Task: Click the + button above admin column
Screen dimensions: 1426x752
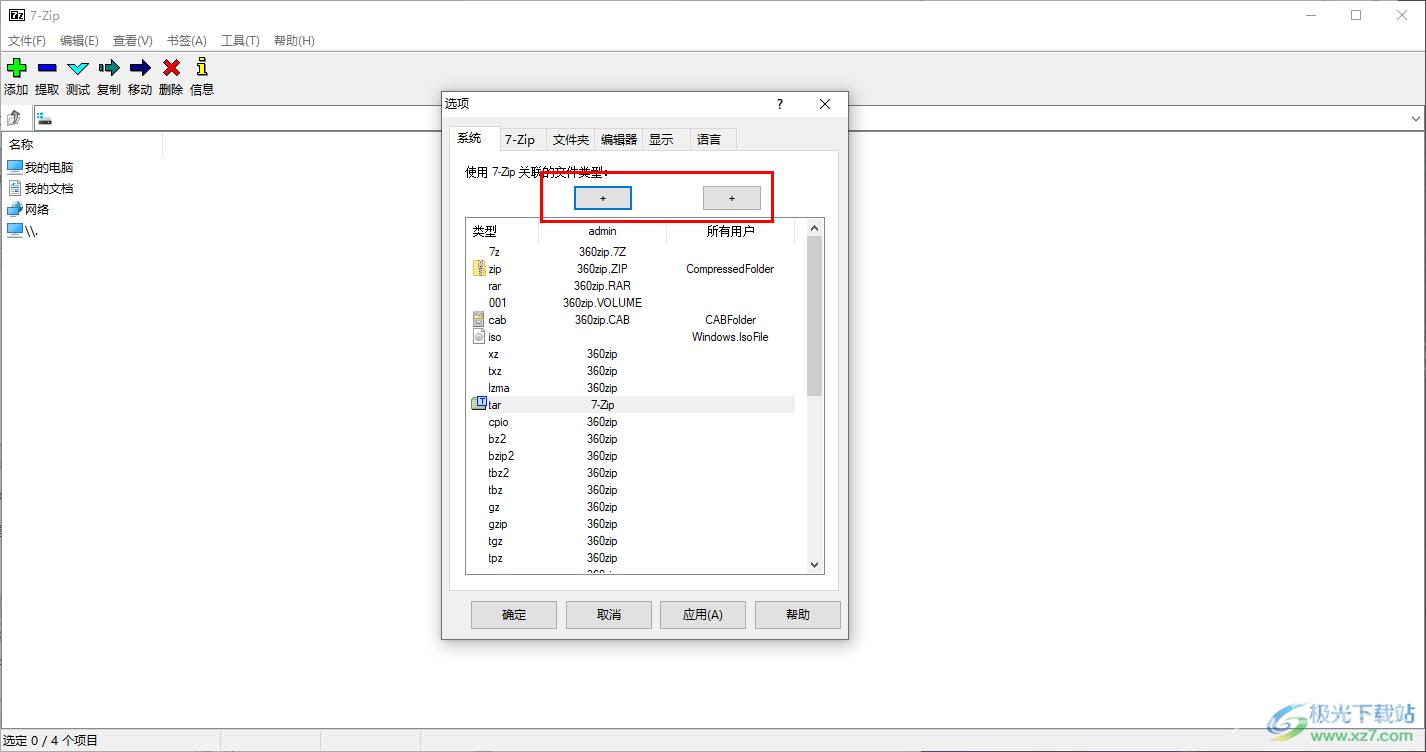Action: tap(603, 198)
